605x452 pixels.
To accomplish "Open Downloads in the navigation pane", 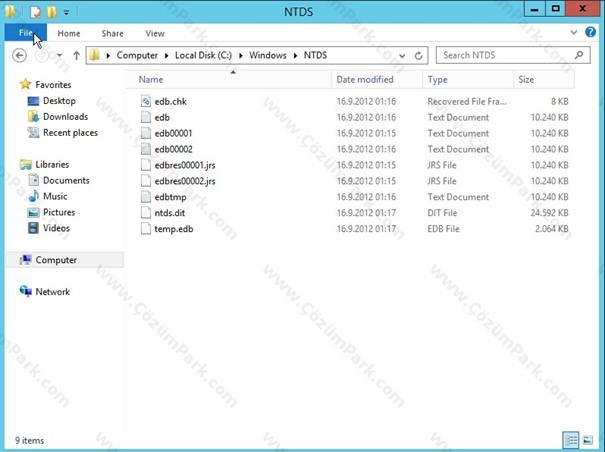I will (65, 117).
